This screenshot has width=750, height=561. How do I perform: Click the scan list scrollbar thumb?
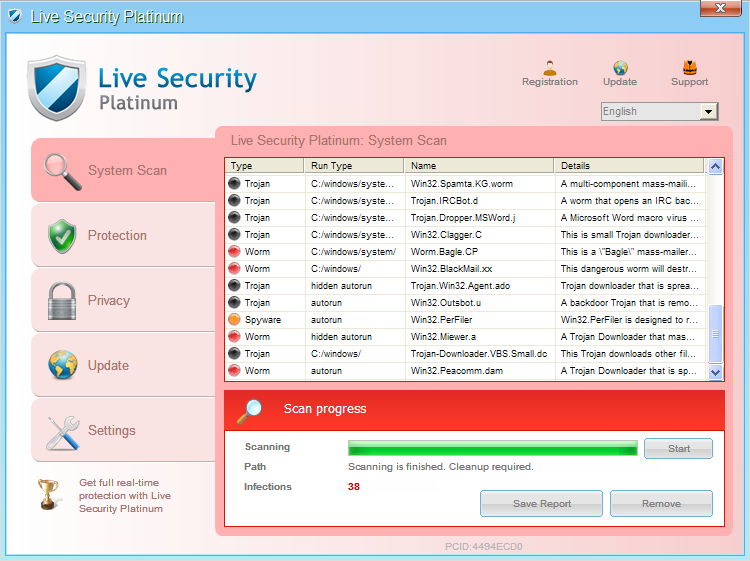(715, 334)
